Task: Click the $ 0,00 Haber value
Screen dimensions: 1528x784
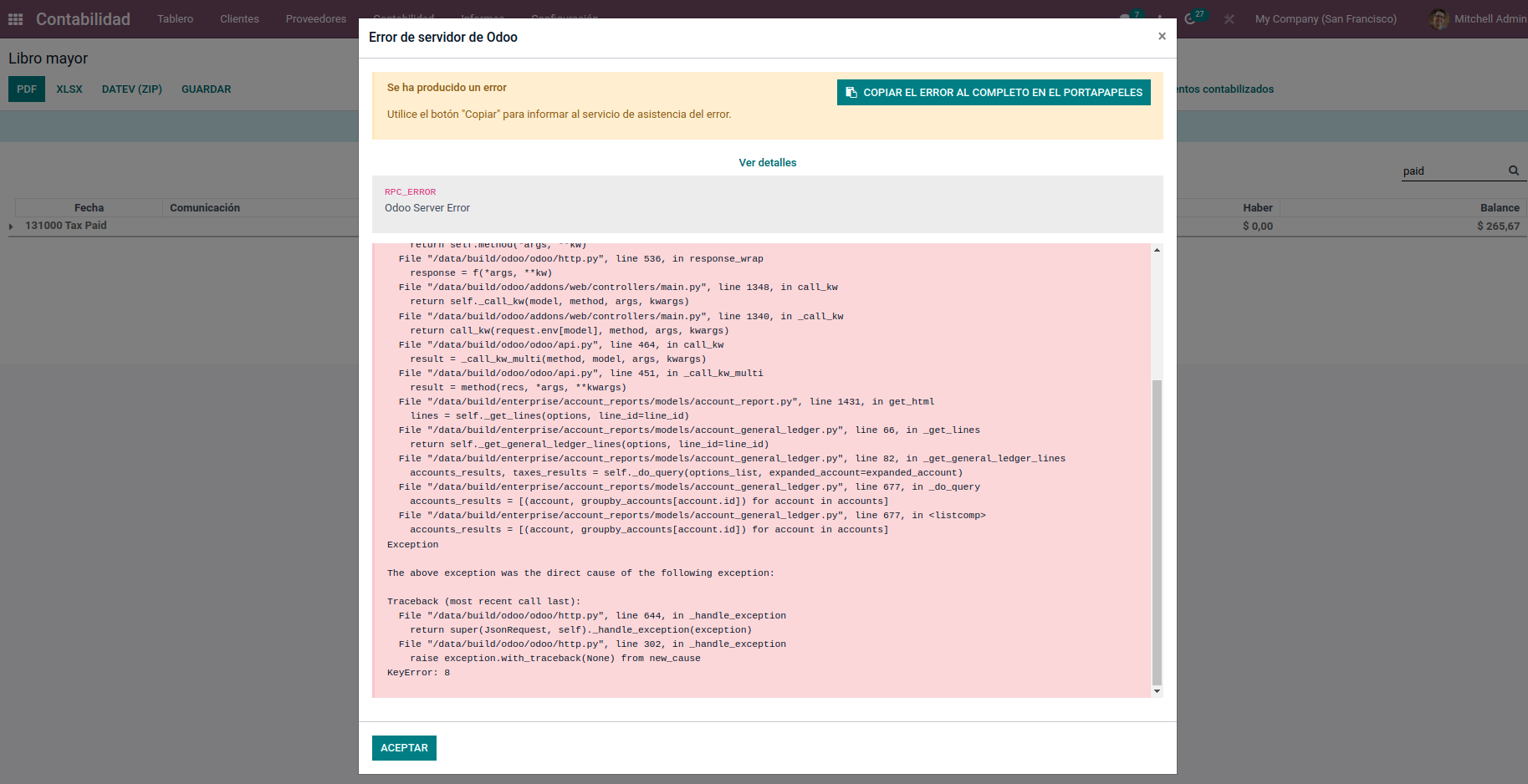Action: tap(1257, 227)
